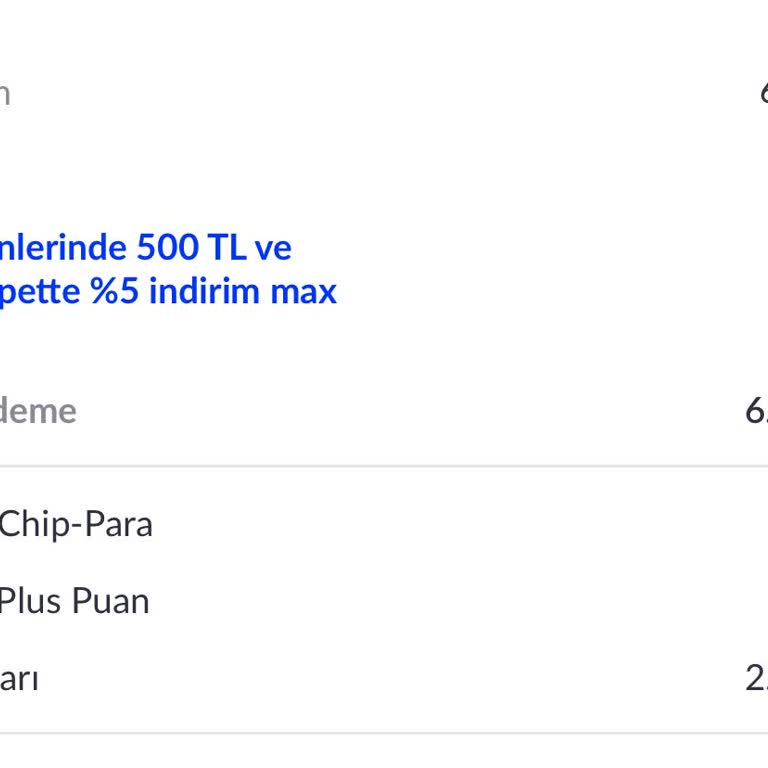The width and height of the screenshot is (768, 768).
Task: Click the "arı" row label
Action: pos(19,679)
